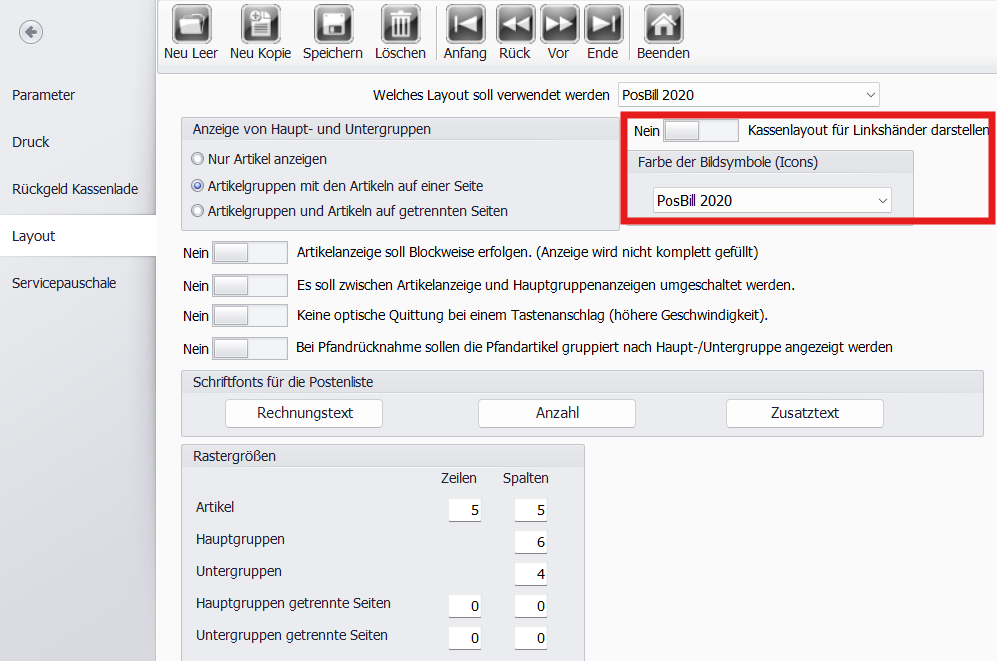Switch to the Servicepauschale section
Screen dimensions: 997x661
click(x=64, y=283)
